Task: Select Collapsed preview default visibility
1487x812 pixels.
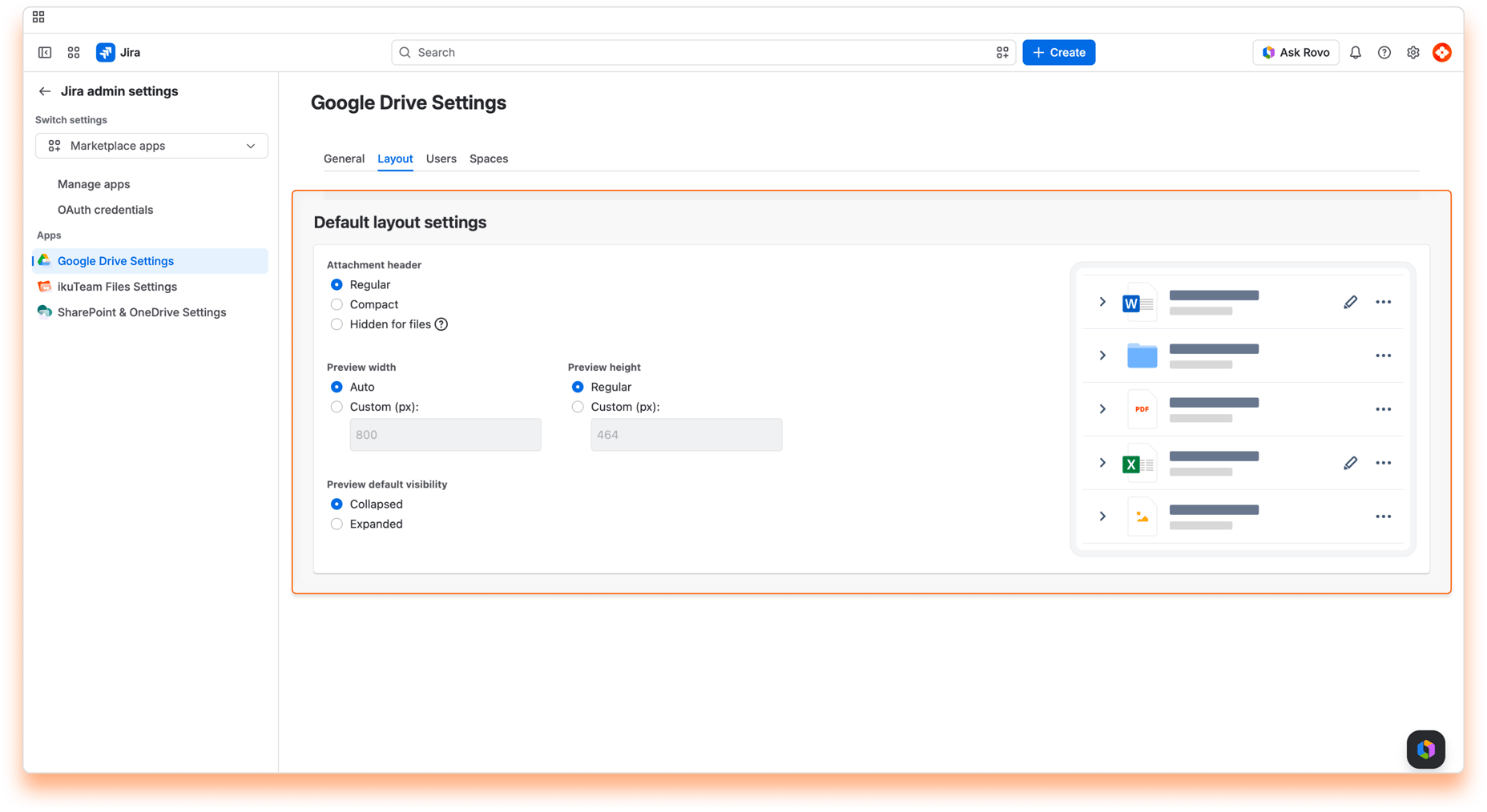Action: click(x=336, y=504)
